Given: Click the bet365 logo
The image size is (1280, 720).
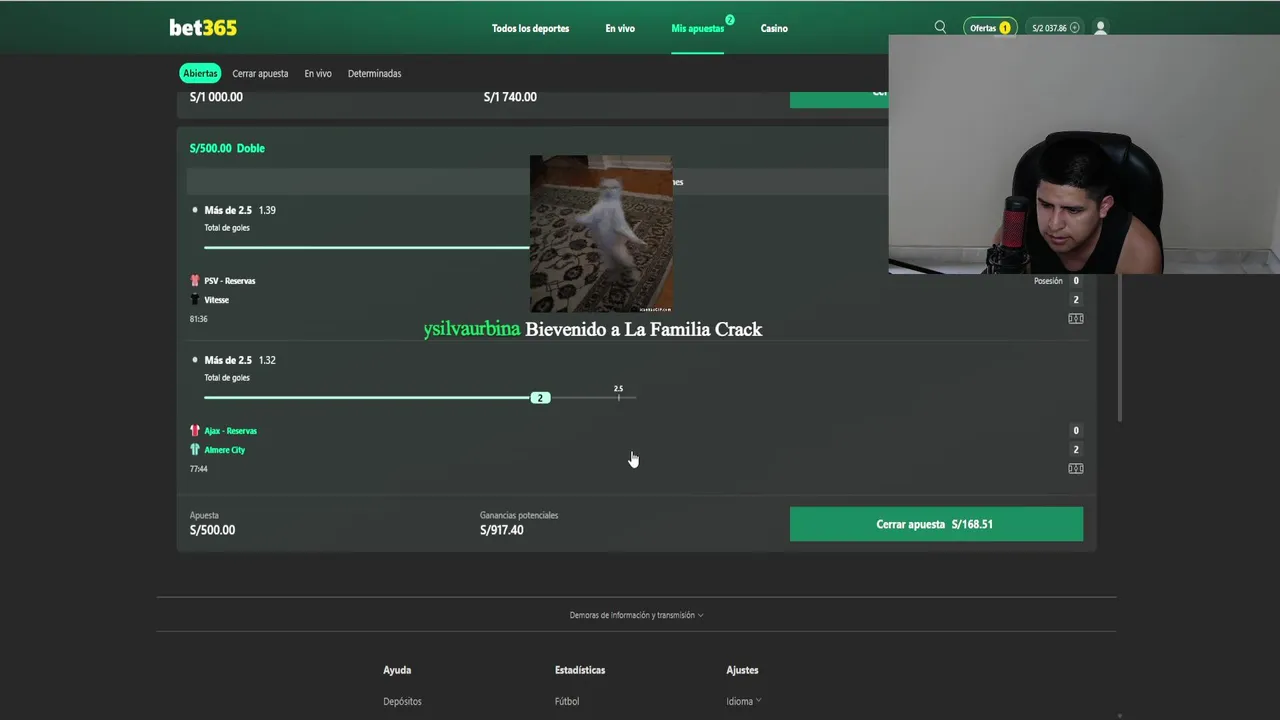Looking at the screenshot, I should [203, 28].
